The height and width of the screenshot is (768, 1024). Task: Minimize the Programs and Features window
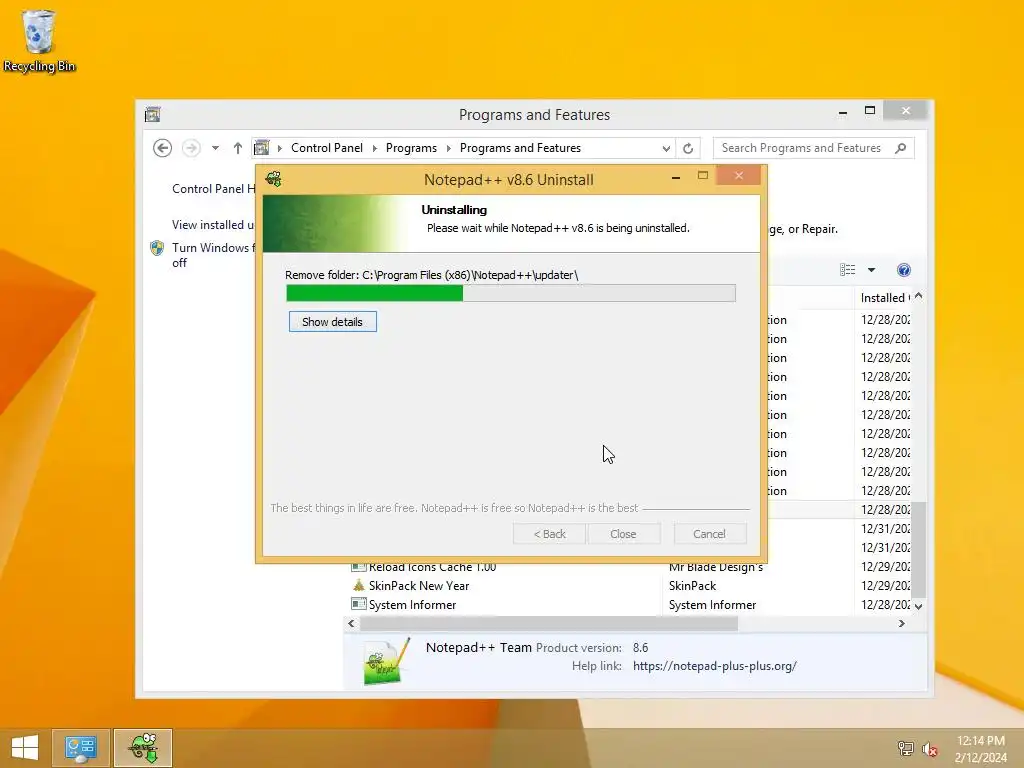(x=843, y=112)
